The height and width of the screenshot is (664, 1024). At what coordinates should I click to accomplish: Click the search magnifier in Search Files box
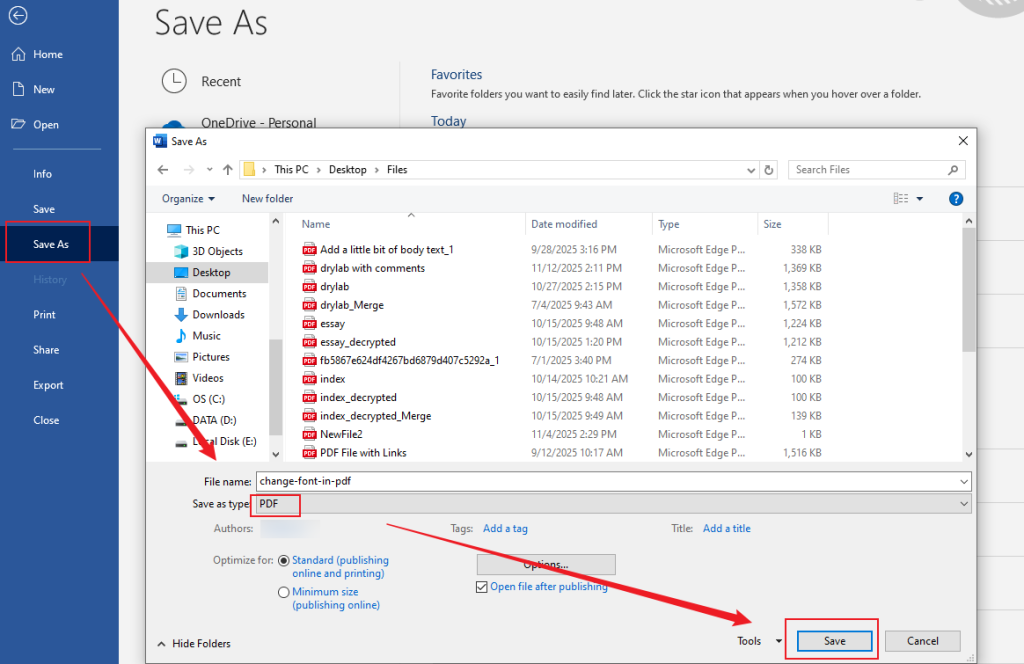(x=952, y=169)
